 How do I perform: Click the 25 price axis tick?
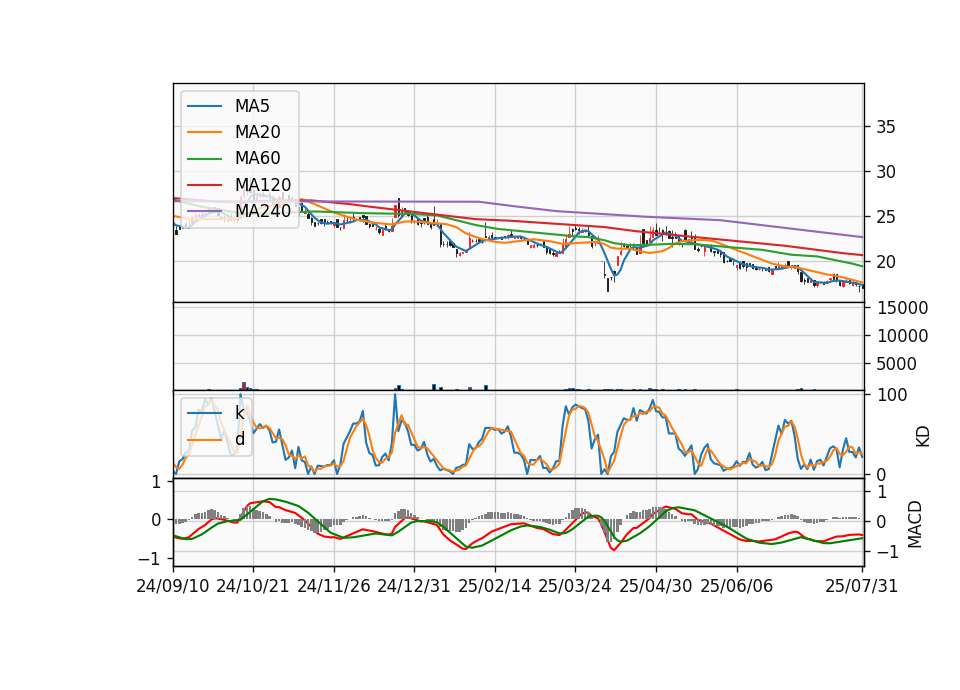click(886, 217)
